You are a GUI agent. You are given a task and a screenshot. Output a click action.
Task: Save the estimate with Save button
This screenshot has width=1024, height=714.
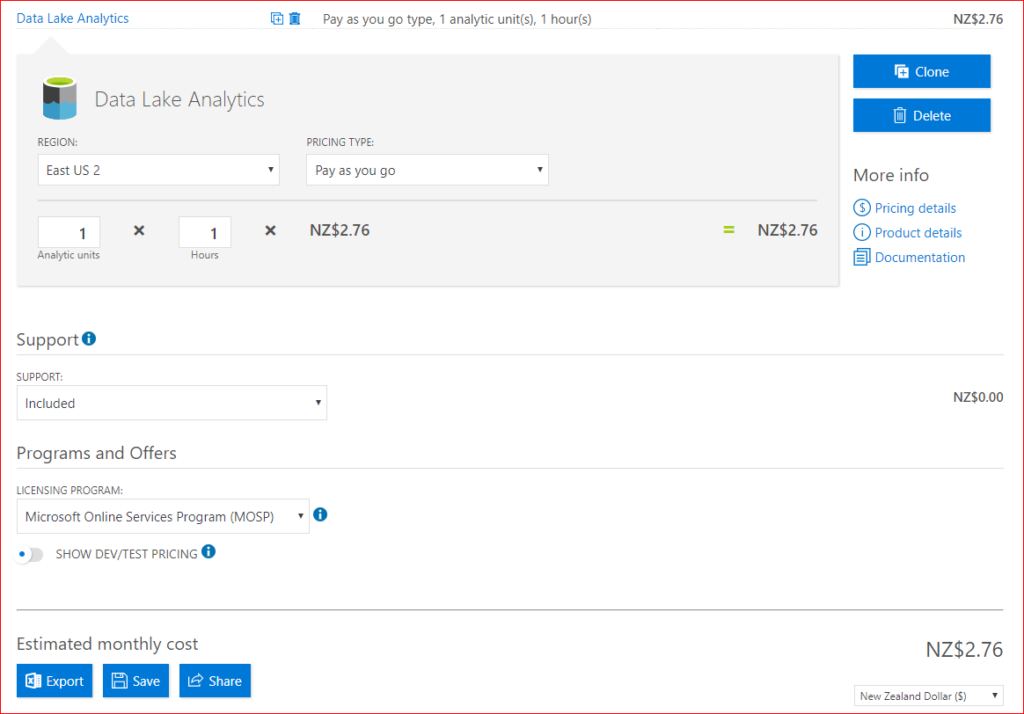tap(136, 681)
